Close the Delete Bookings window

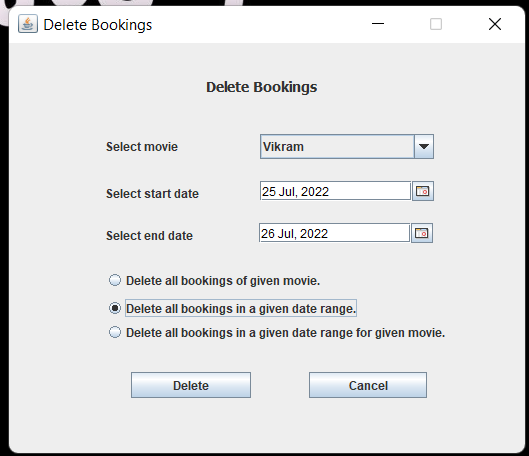pyautogui.click(x=495, y=24)
